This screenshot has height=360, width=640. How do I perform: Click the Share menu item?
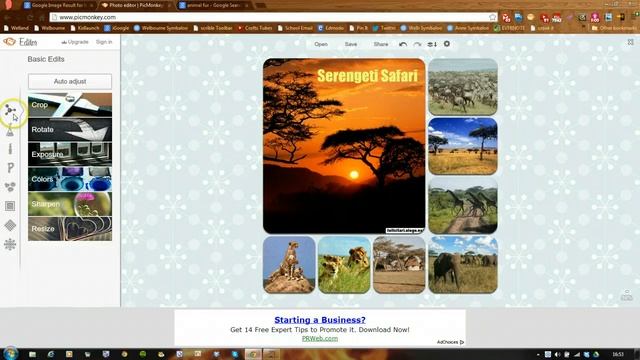(381, 44)
